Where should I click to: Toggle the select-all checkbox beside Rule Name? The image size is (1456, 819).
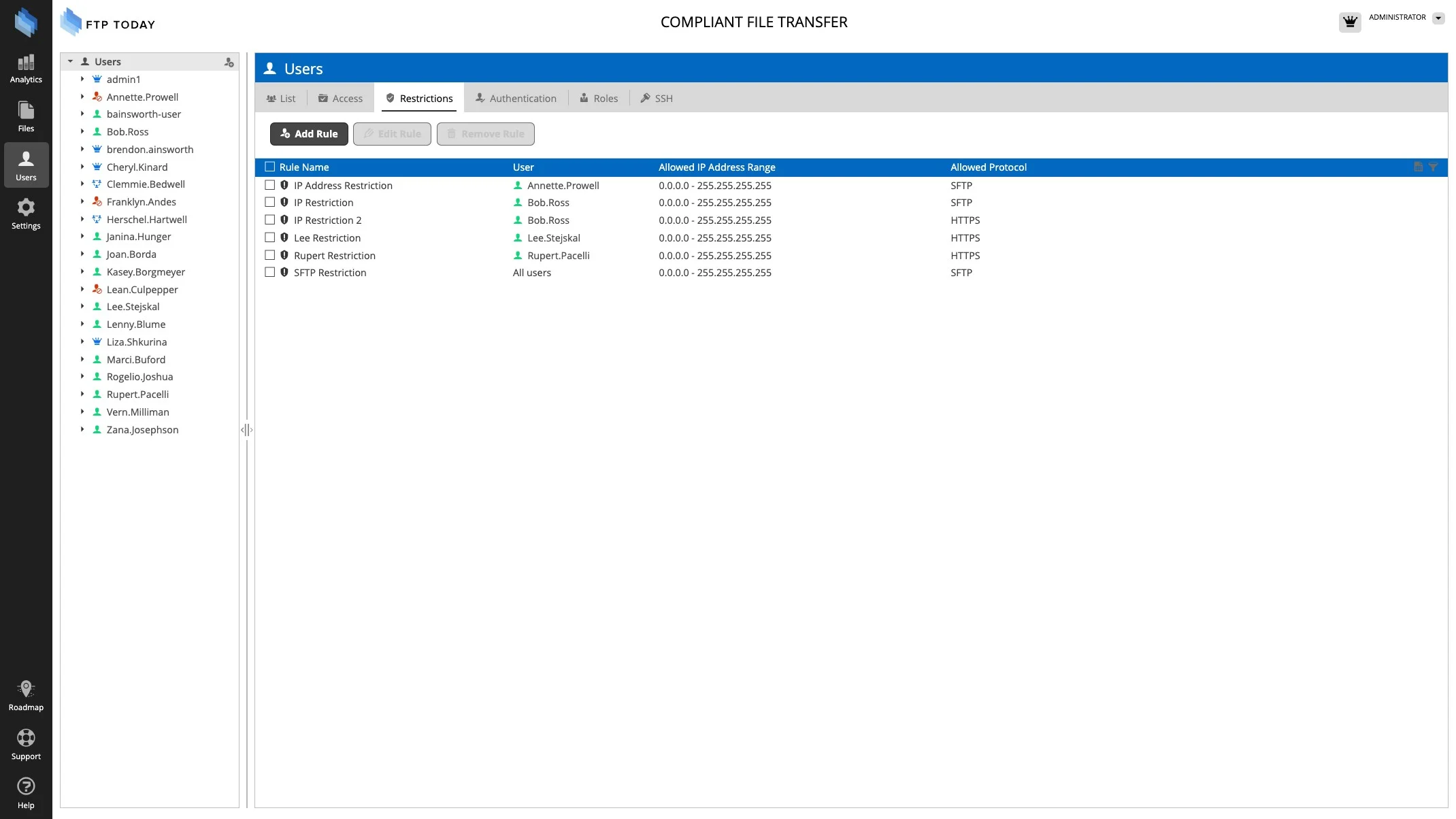[x=270, y=167]
